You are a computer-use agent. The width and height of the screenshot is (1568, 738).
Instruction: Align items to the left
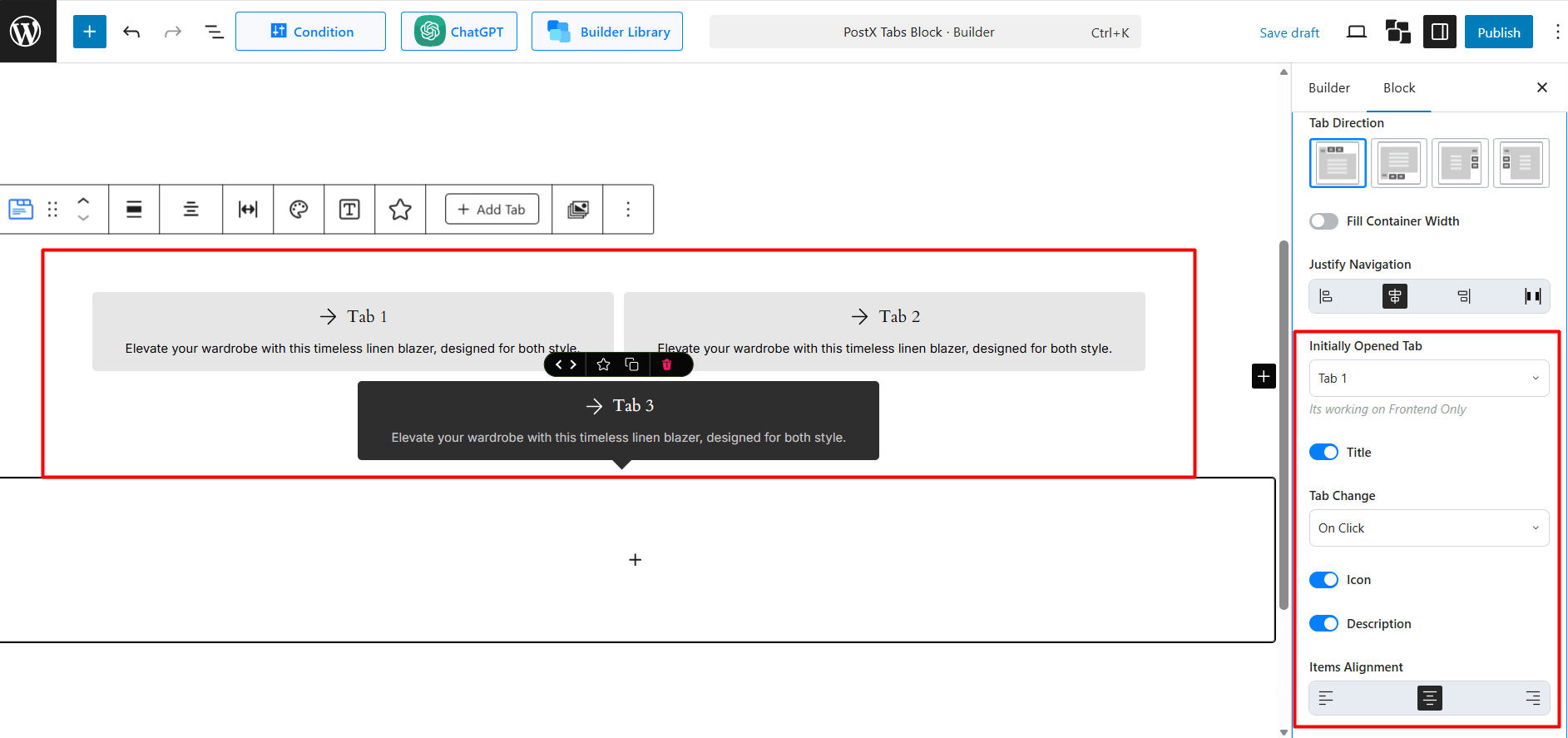coord(1327,698)
